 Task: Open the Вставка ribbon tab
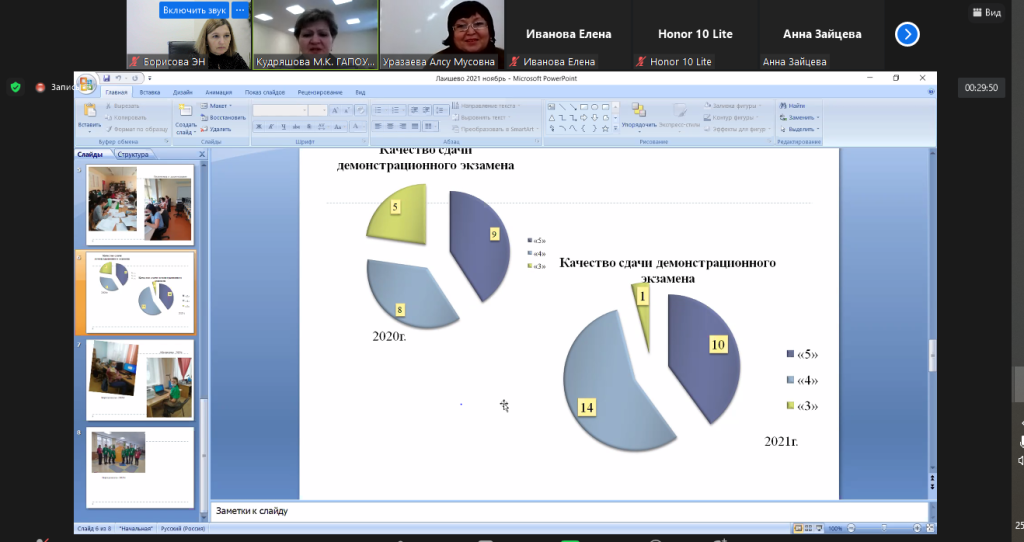pos(150,93)
